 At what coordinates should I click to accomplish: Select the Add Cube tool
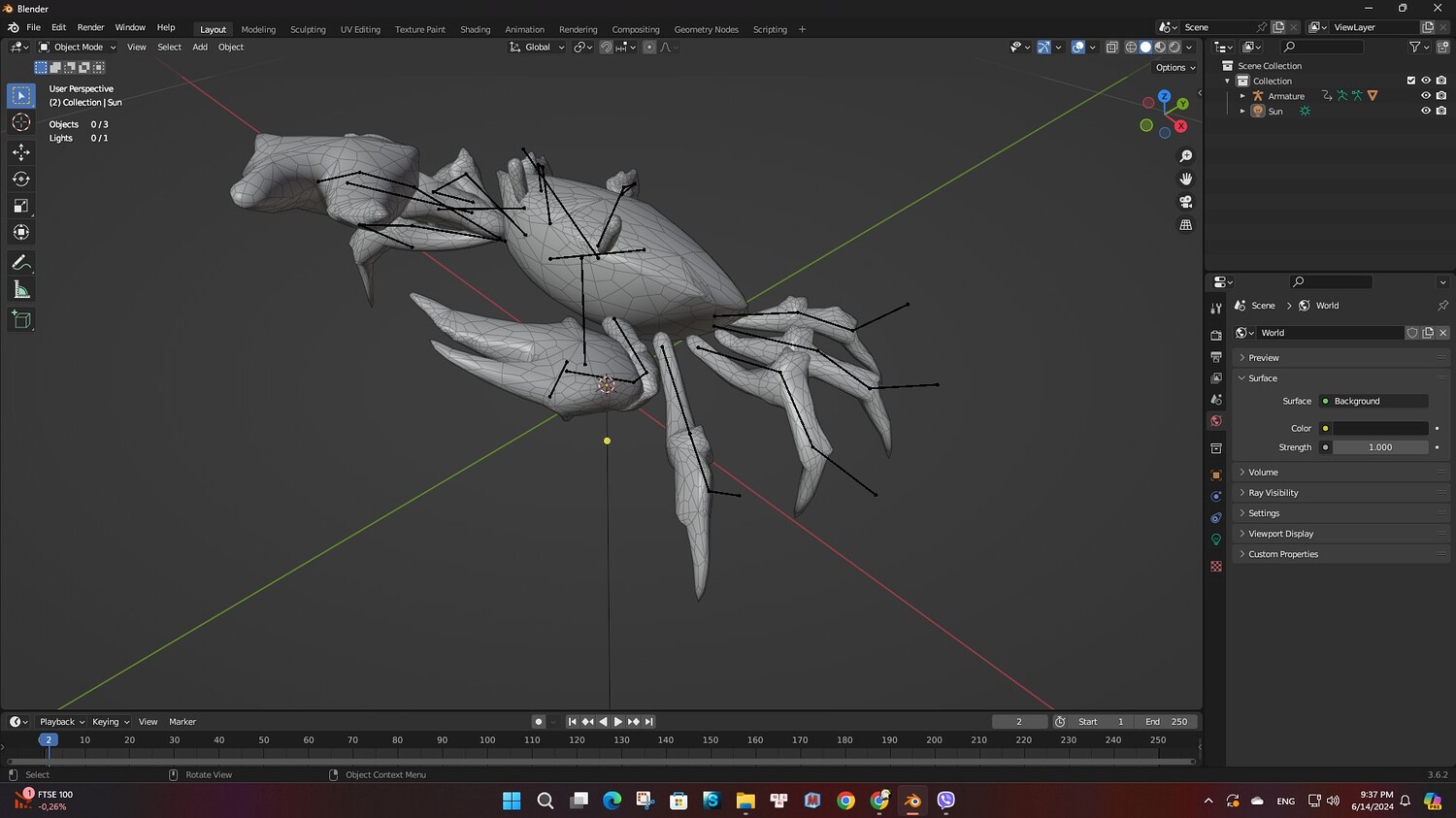click(x=20, y=319)
